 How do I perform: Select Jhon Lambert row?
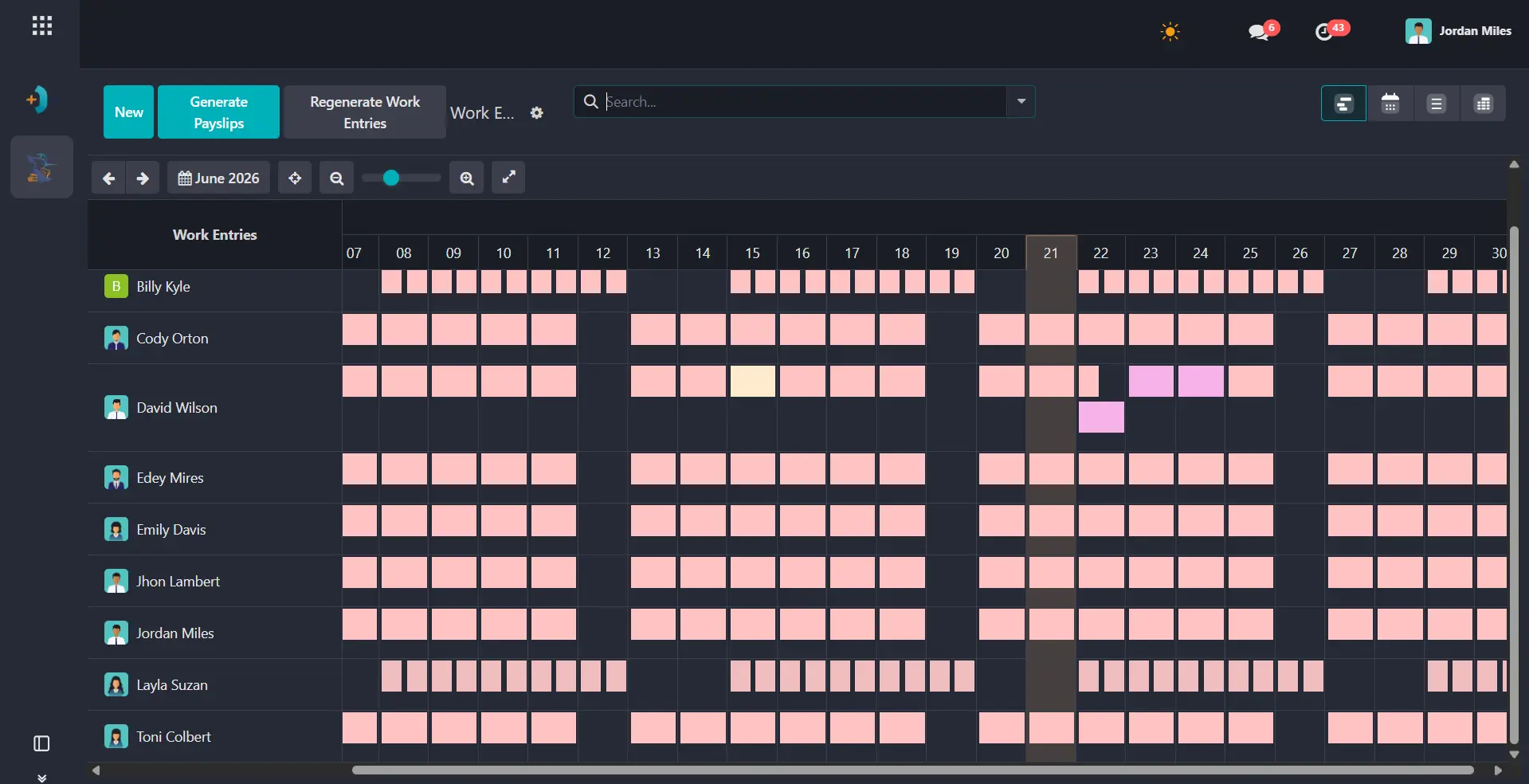[x=214, y=581]
